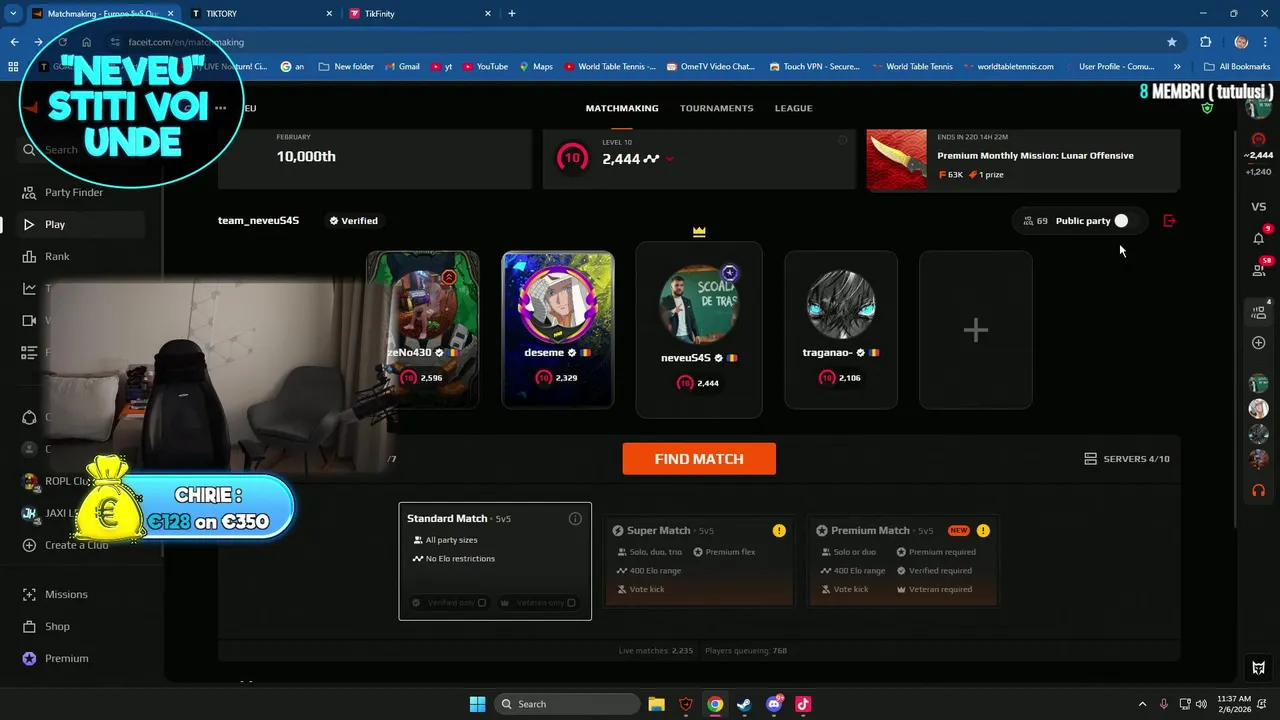The width and height of the screenshot is (1280, 720).
Task: Select the Premium Match mode card
Action: click(903, 562)
